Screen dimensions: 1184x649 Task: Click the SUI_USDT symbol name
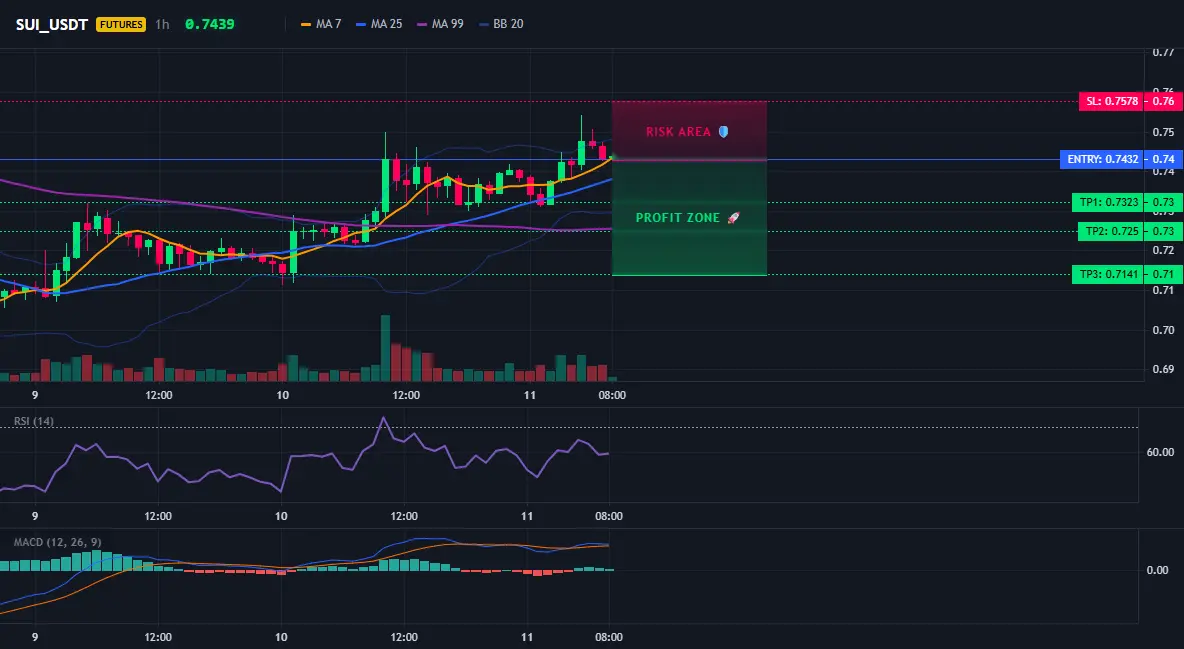(x=51, y=24)
